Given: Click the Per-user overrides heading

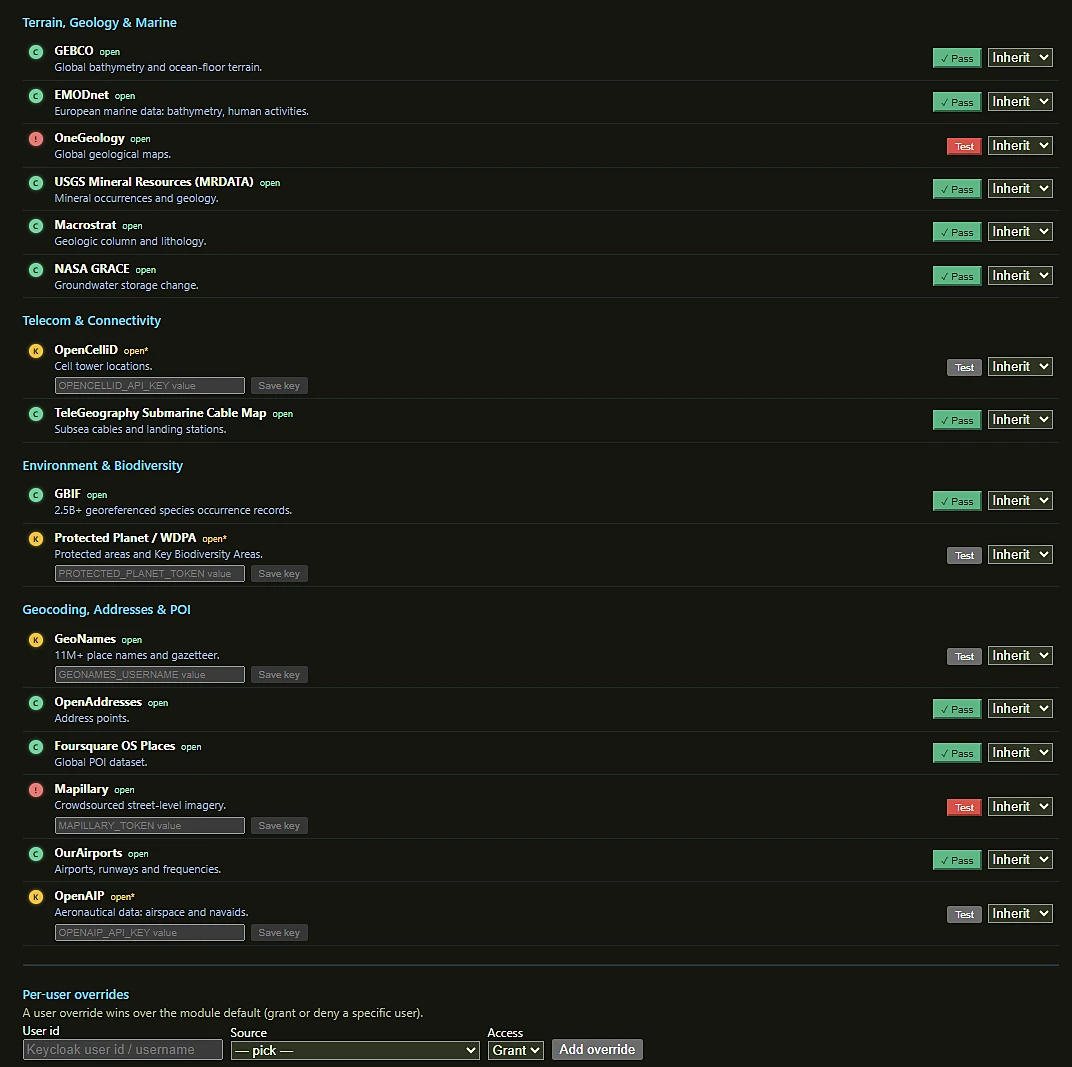Looking at the screenshot, I should 75,995.
